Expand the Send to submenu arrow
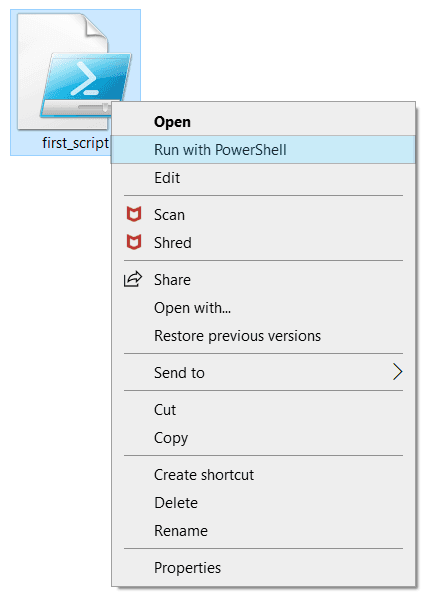Viewport: 437px width, 599px height. tap(397, 372)
